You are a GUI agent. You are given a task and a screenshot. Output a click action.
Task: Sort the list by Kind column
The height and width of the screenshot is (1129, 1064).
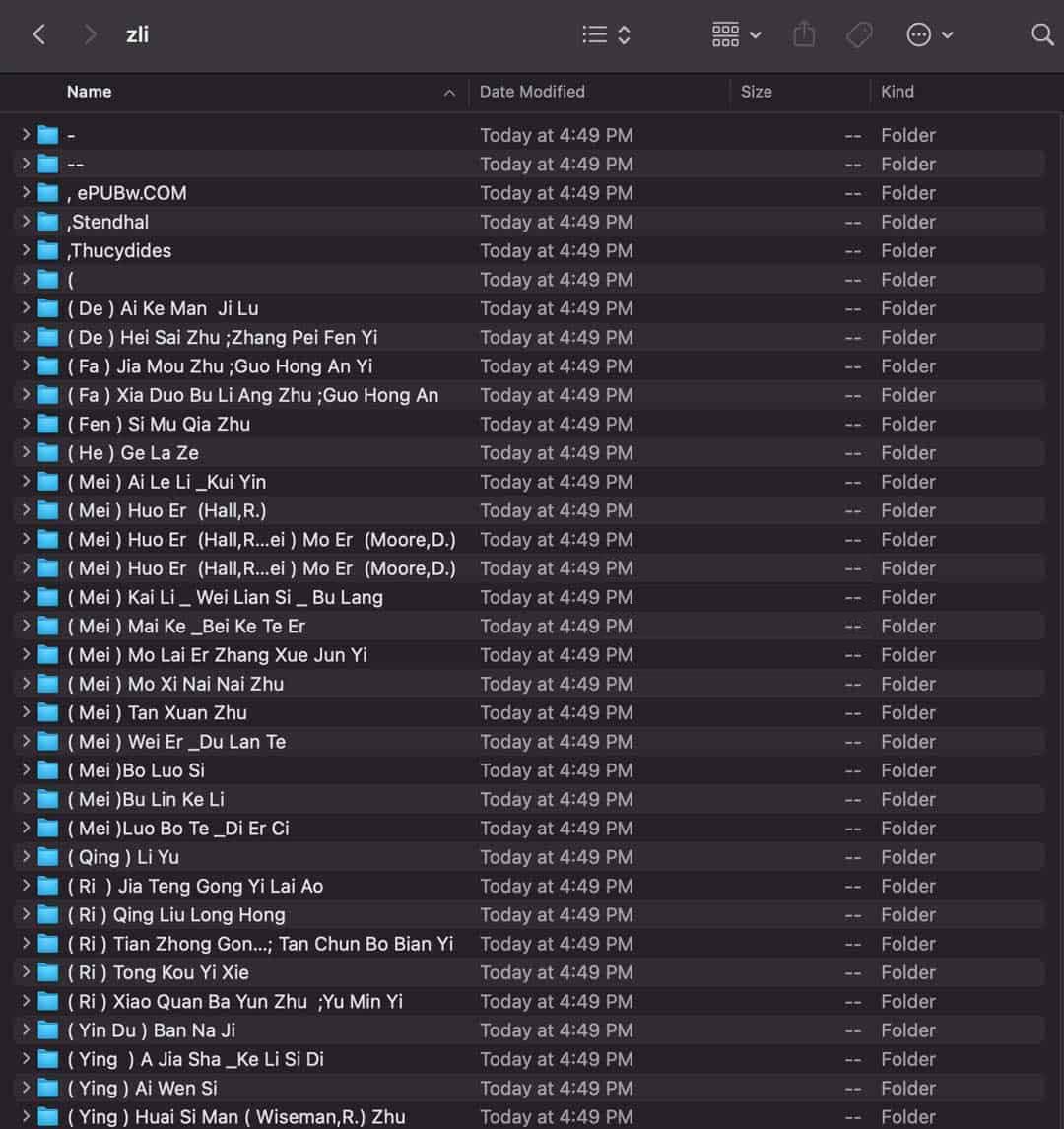(x=897, y=92)
